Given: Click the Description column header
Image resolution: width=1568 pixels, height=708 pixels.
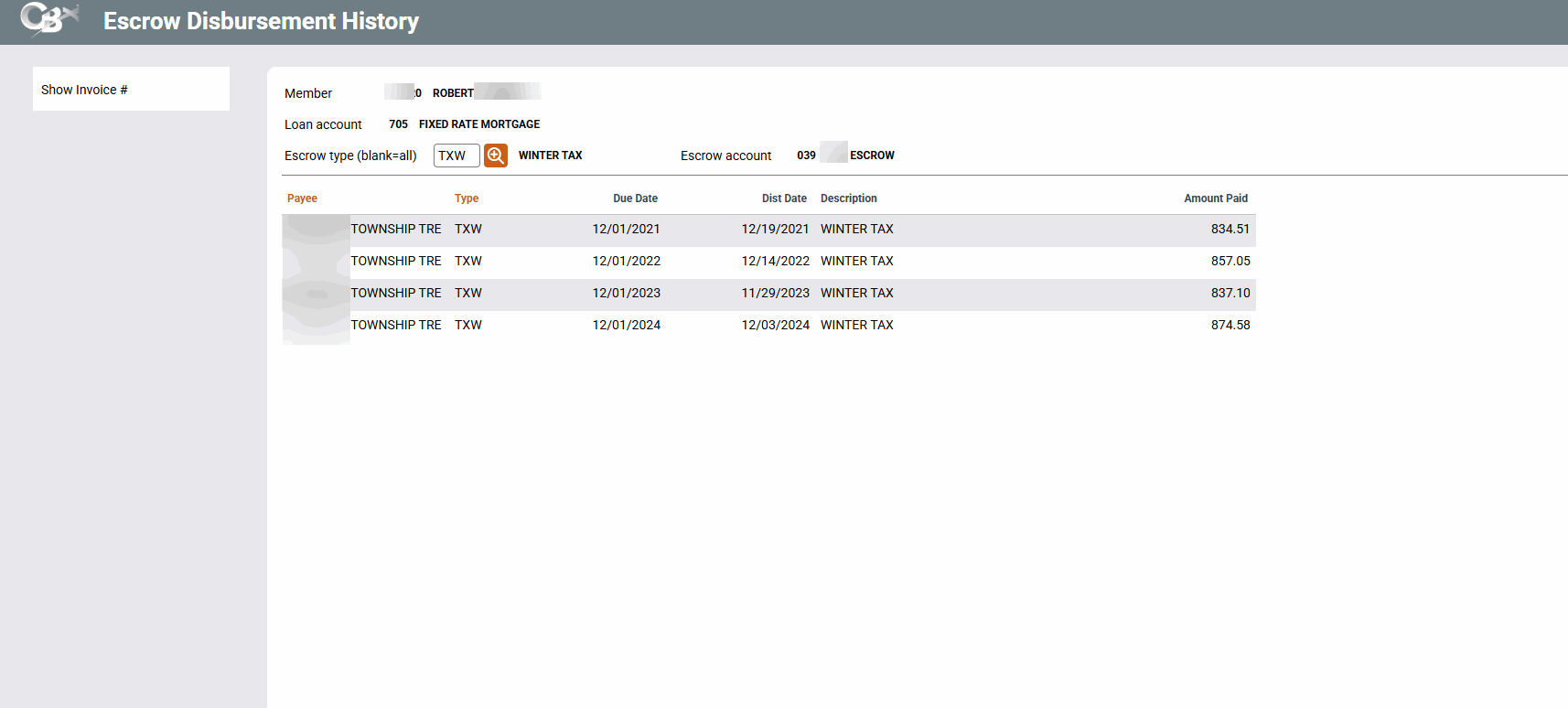Looking at the screenshot, I should click(848, 198).
